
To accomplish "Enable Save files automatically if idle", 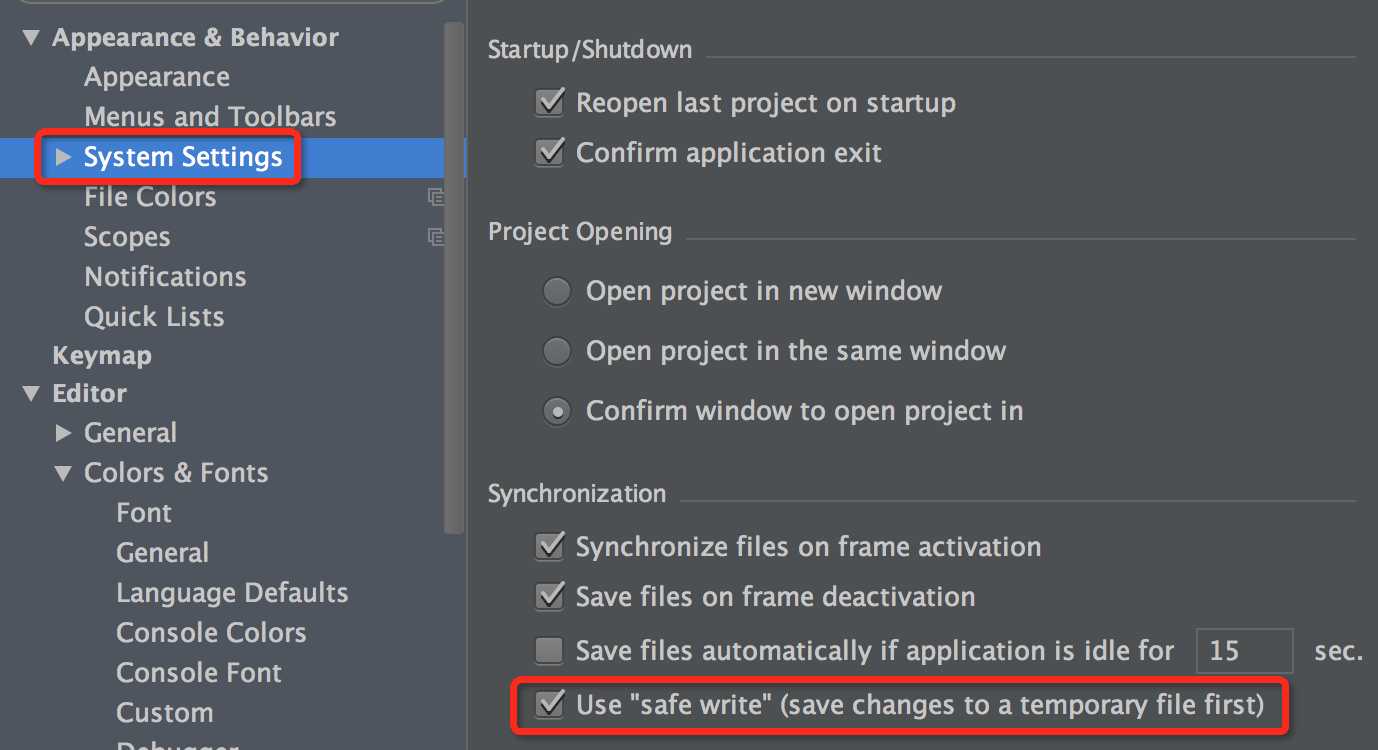I will (550, 651).
